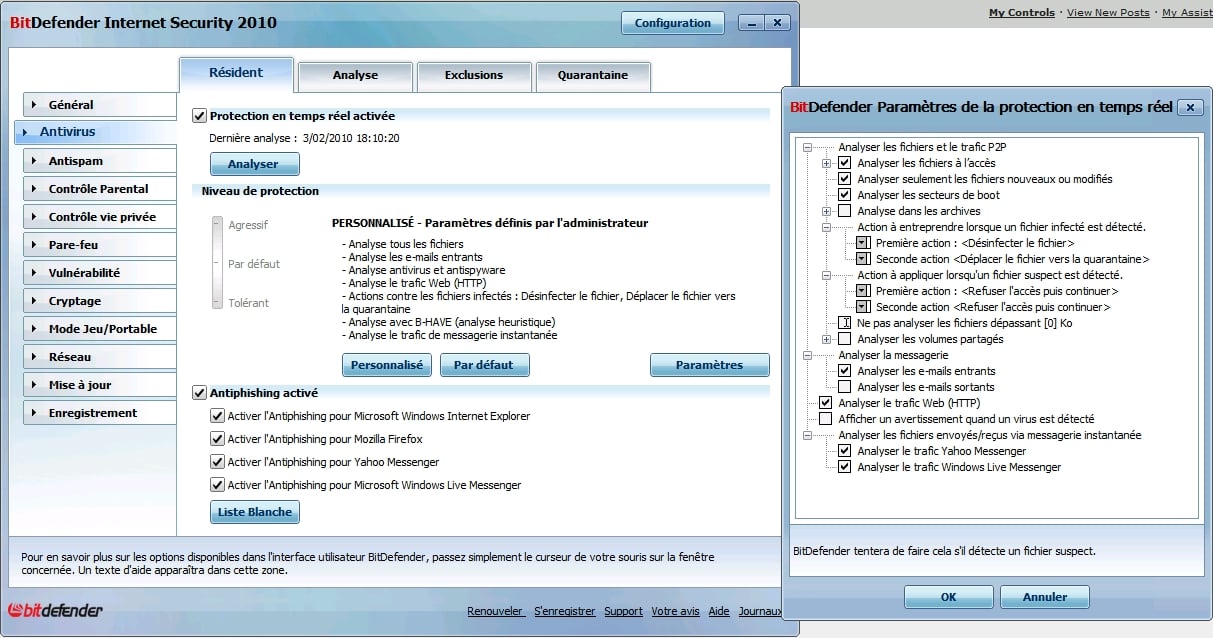Open the Contrôle Parental section
Image resolution: width=1213 pixels, height=638 pixels.
click(x=98, y=189)
